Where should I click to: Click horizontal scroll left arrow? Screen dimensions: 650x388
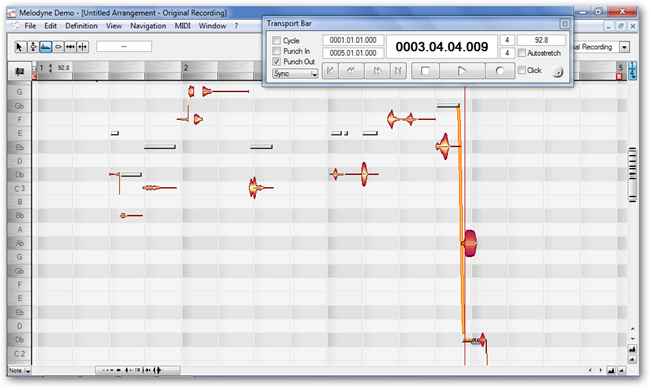click(590, 370)
